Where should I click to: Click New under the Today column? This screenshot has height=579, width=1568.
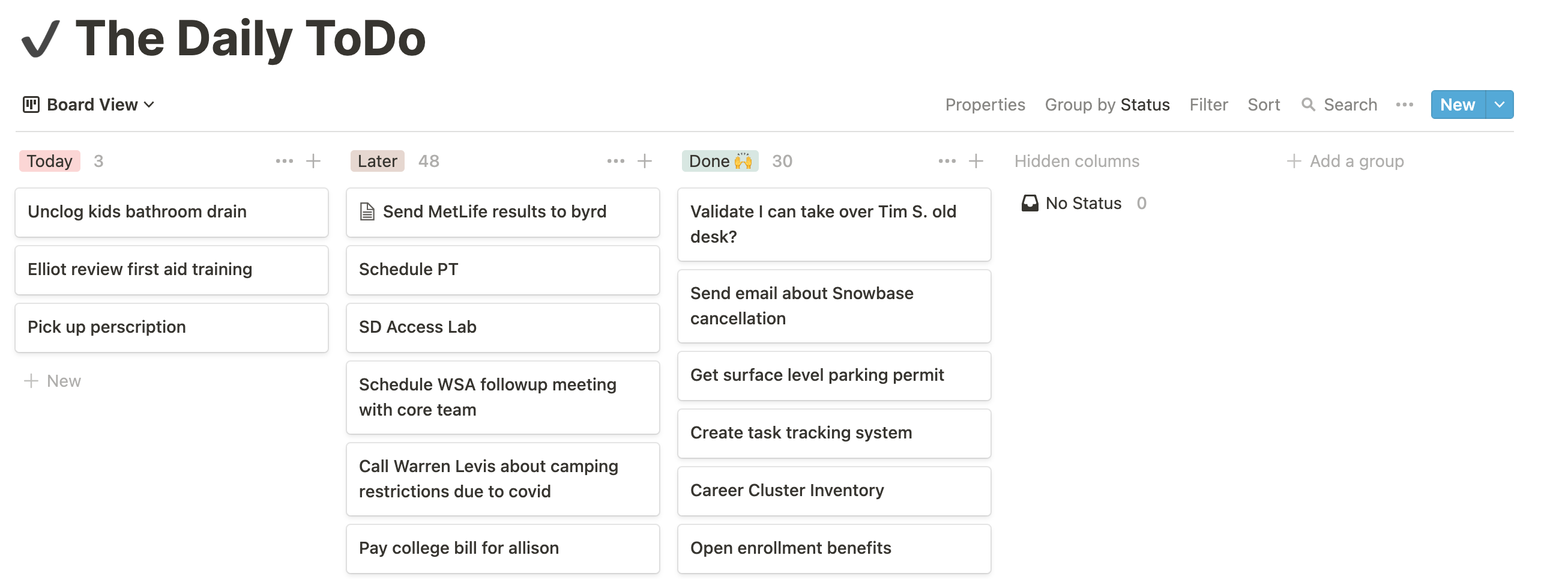click(53, 381)
